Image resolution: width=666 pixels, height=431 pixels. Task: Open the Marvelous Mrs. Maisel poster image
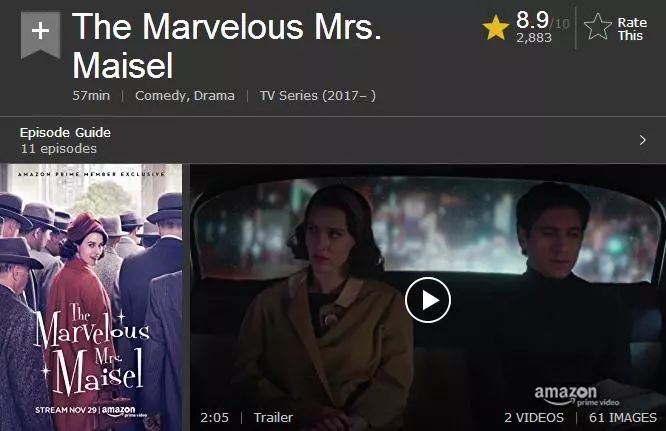point(91,297)
